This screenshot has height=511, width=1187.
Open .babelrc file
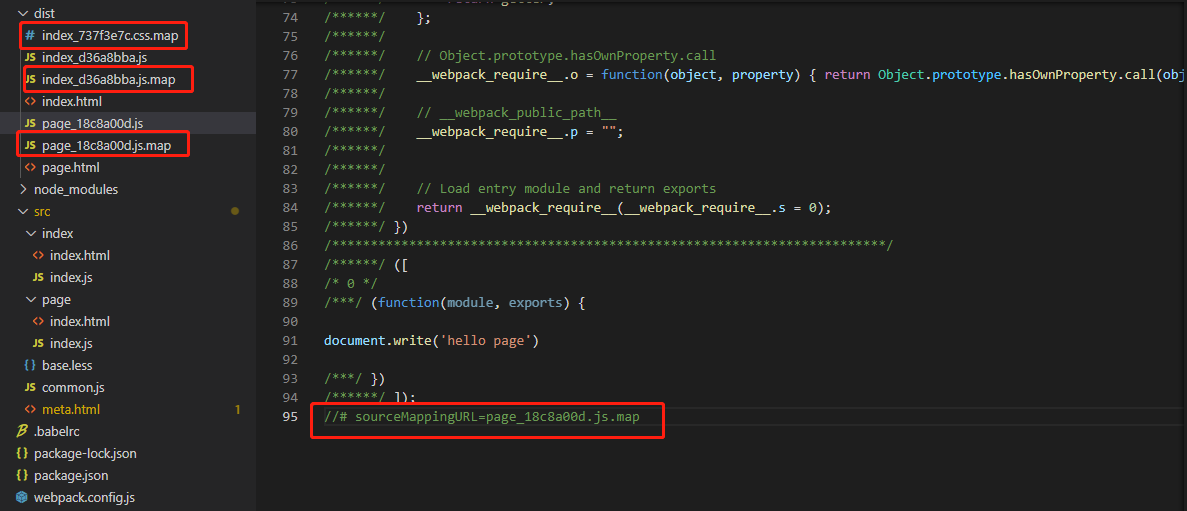click(57, 432)
